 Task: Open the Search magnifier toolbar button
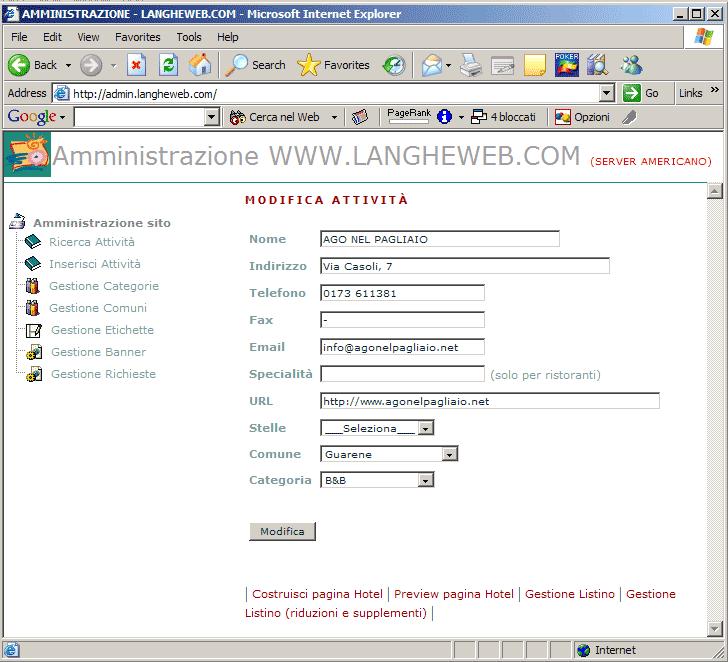[x=255, y=65]
